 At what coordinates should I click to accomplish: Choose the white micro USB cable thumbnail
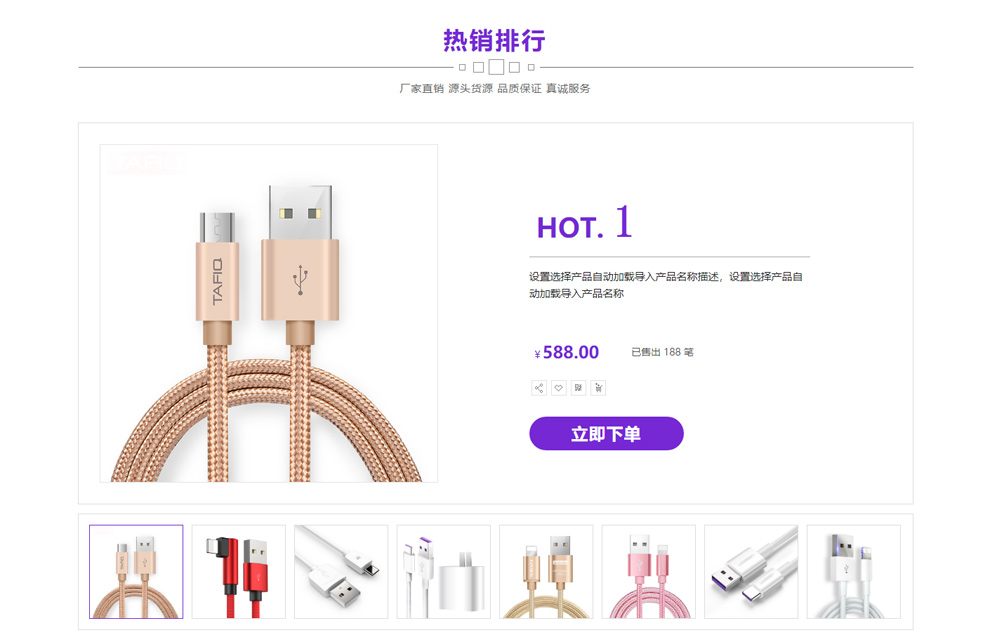coord(341,572)
